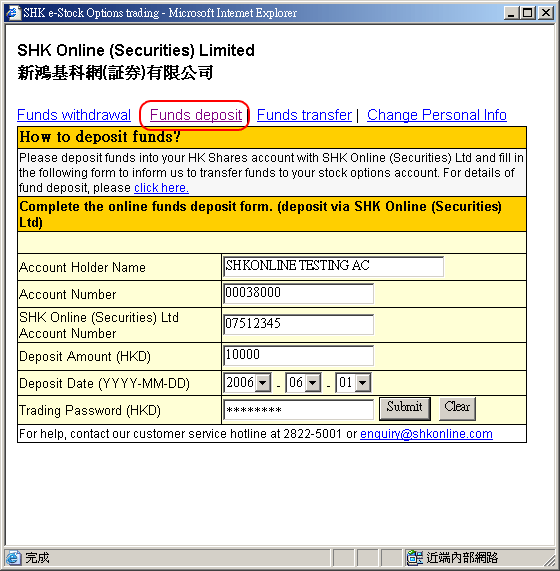Select the Account Number input field
This screenshot has width=560, height=571.
pos(298,294)
